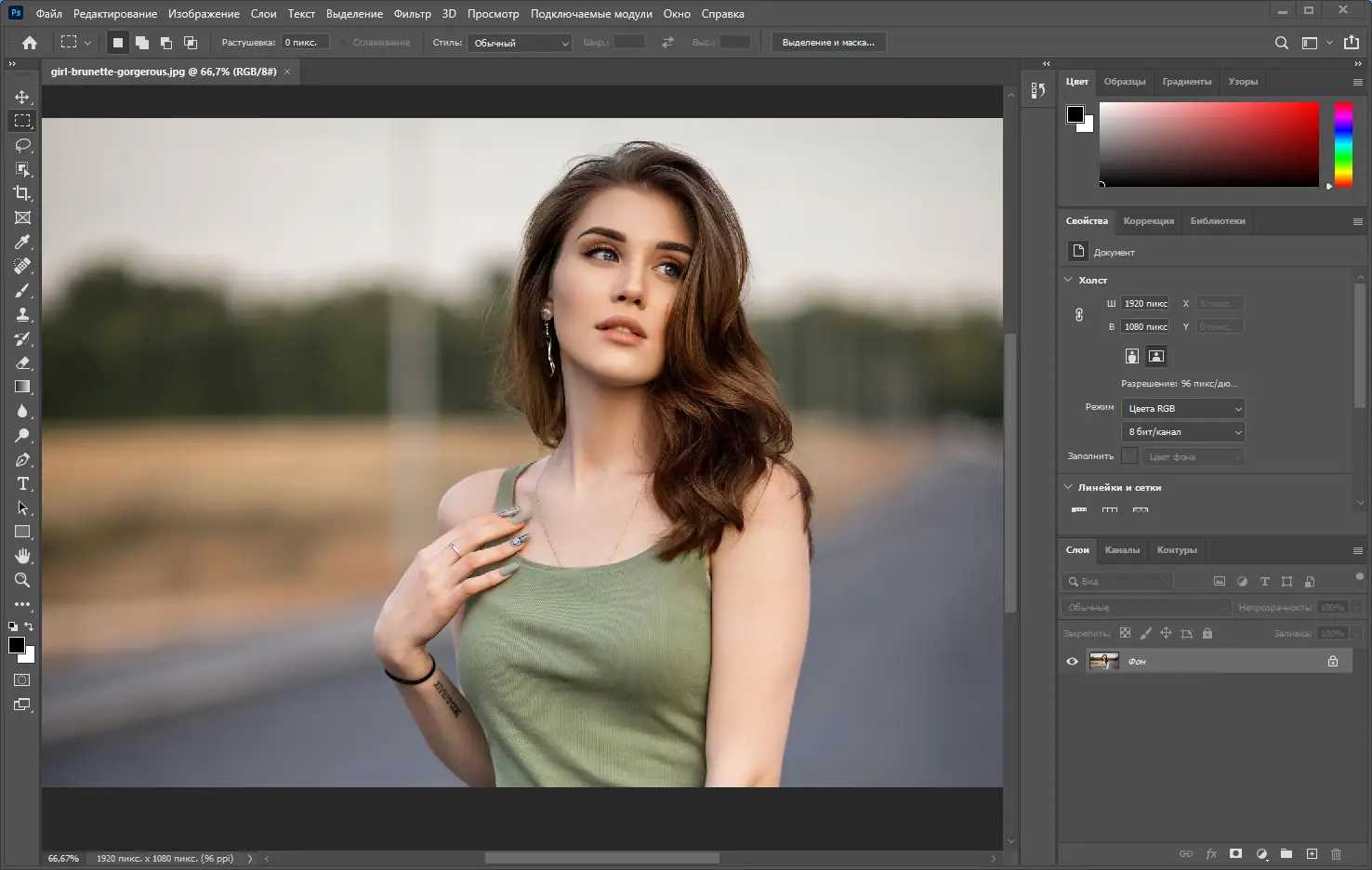Hide the Фон layer with eye icon
This screenshot has height=870, width=1372.
point(1072,661)
